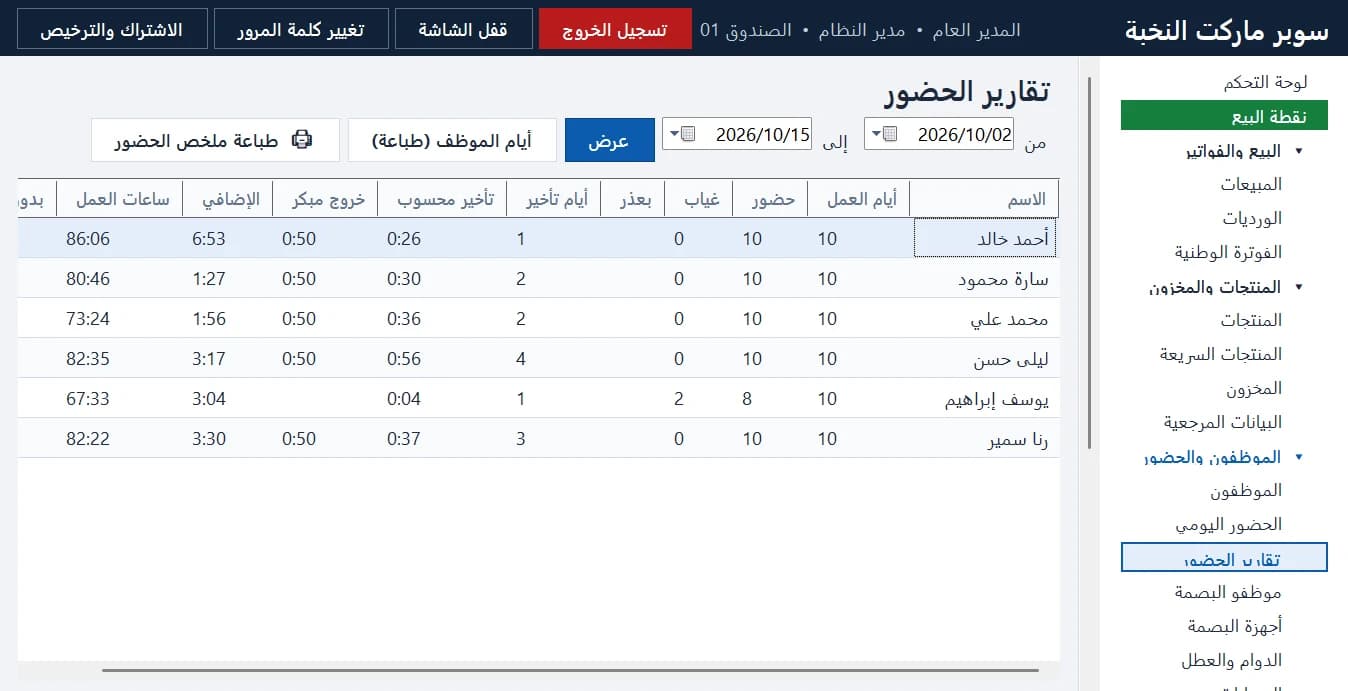
Task: Open 'البيانات المرجعية' sidebar item
Action: point(1222,423)
